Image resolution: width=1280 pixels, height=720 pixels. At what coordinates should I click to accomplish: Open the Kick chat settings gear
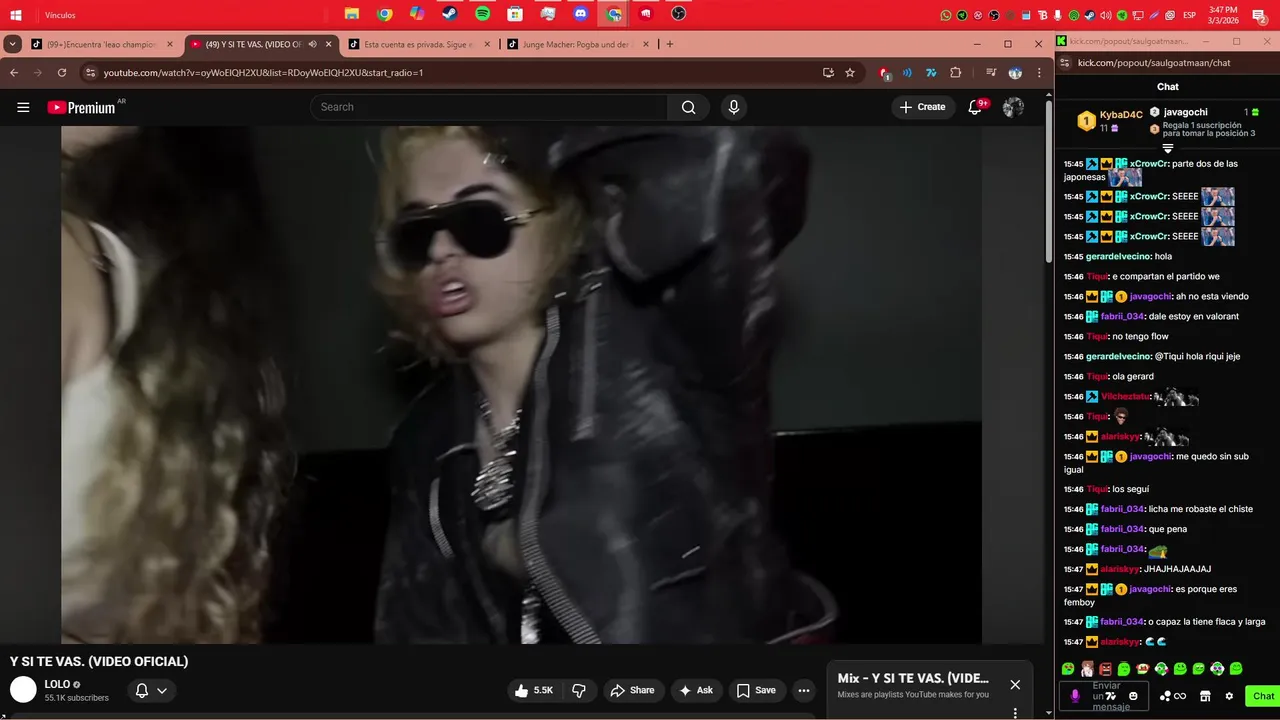[x=1229, y=696]
